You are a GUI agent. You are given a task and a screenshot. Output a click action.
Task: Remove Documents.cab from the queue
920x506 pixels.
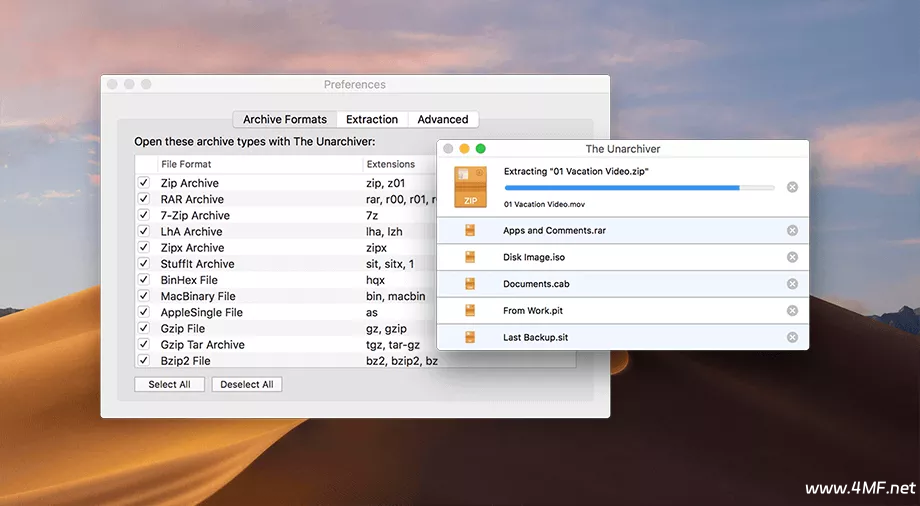coord(792,284)
